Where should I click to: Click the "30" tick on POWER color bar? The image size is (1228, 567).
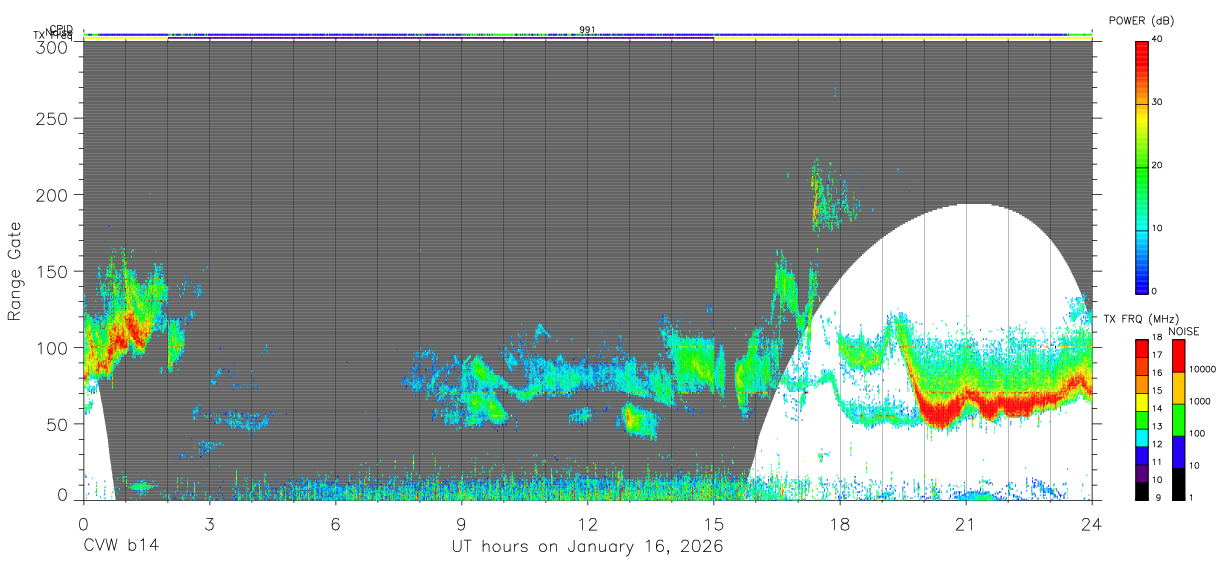pyautogui.click(x=1159, y=102)
